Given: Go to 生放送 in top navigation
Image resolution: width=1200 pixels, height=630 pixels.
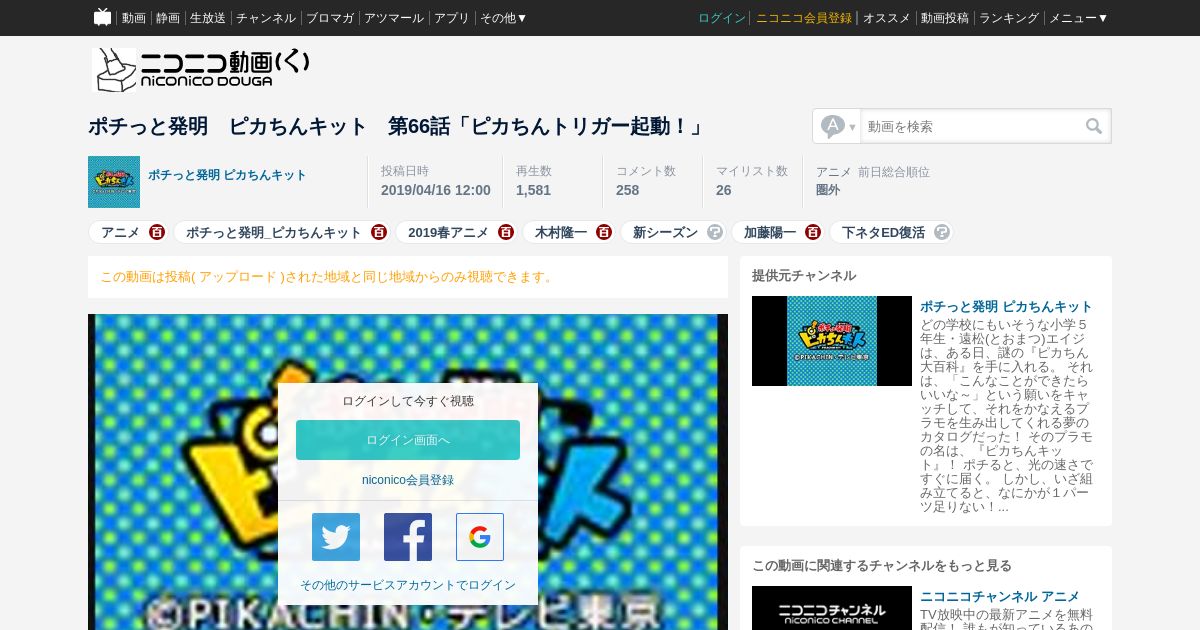Looking at the screenshot, I should [x=208, y=18].
